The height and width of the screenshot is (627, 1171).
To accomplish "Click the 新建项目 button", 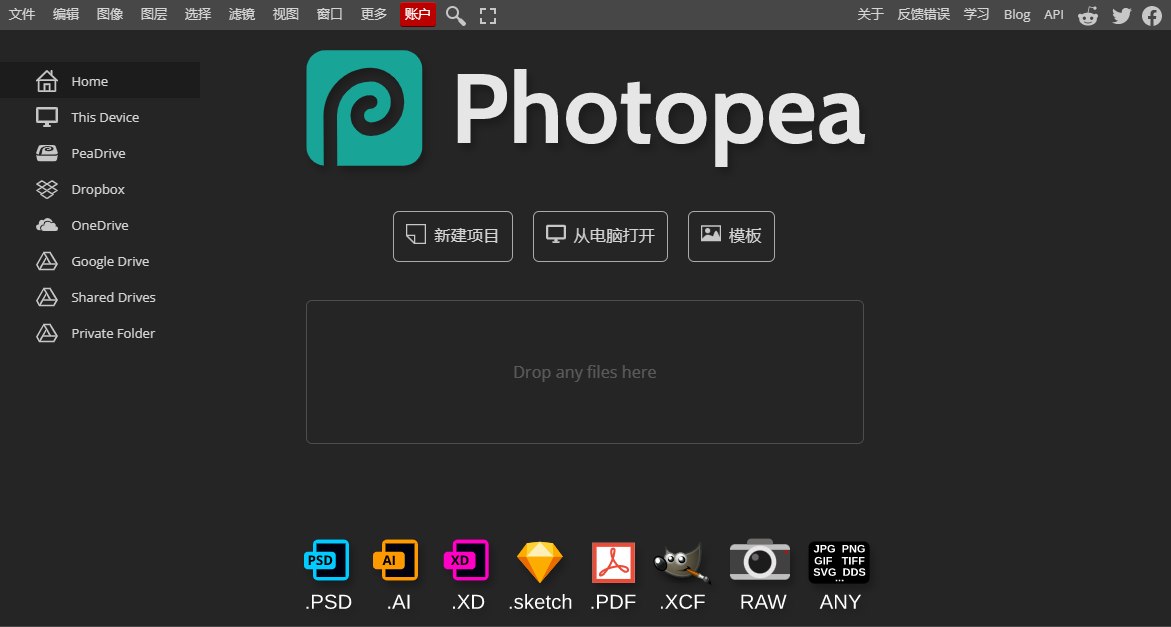I will 453,236.
